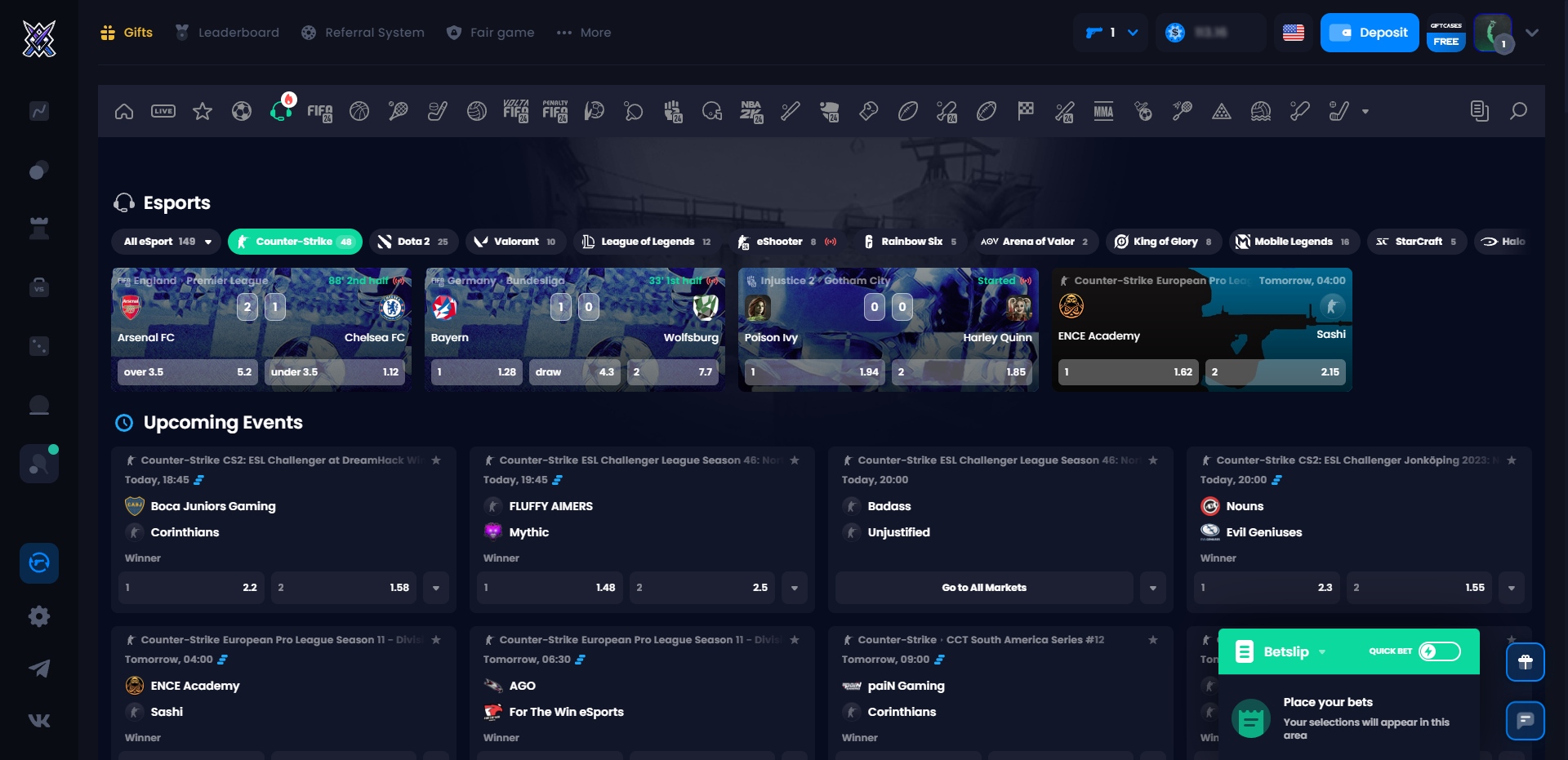Toggle the Quick Bet switch
The image size is (1568, 760).
(x=1440, y=651)
